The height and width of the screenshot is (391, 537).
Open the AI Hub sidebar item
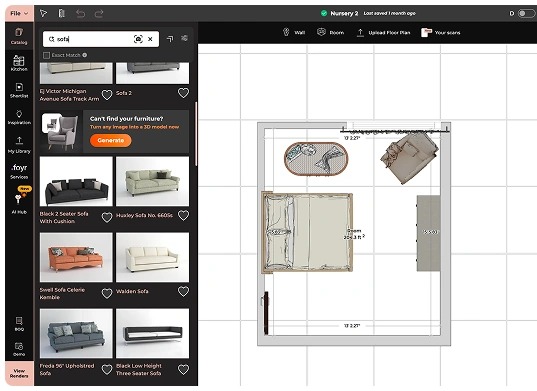pyautogui.click(x=19, y=202)
